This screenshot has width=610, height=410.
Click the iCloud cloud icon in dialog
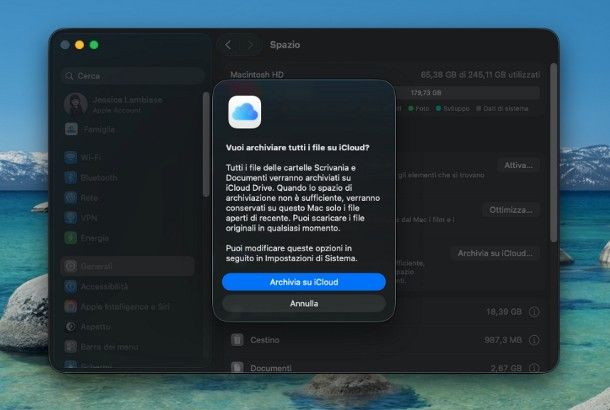tap(245, 112)
